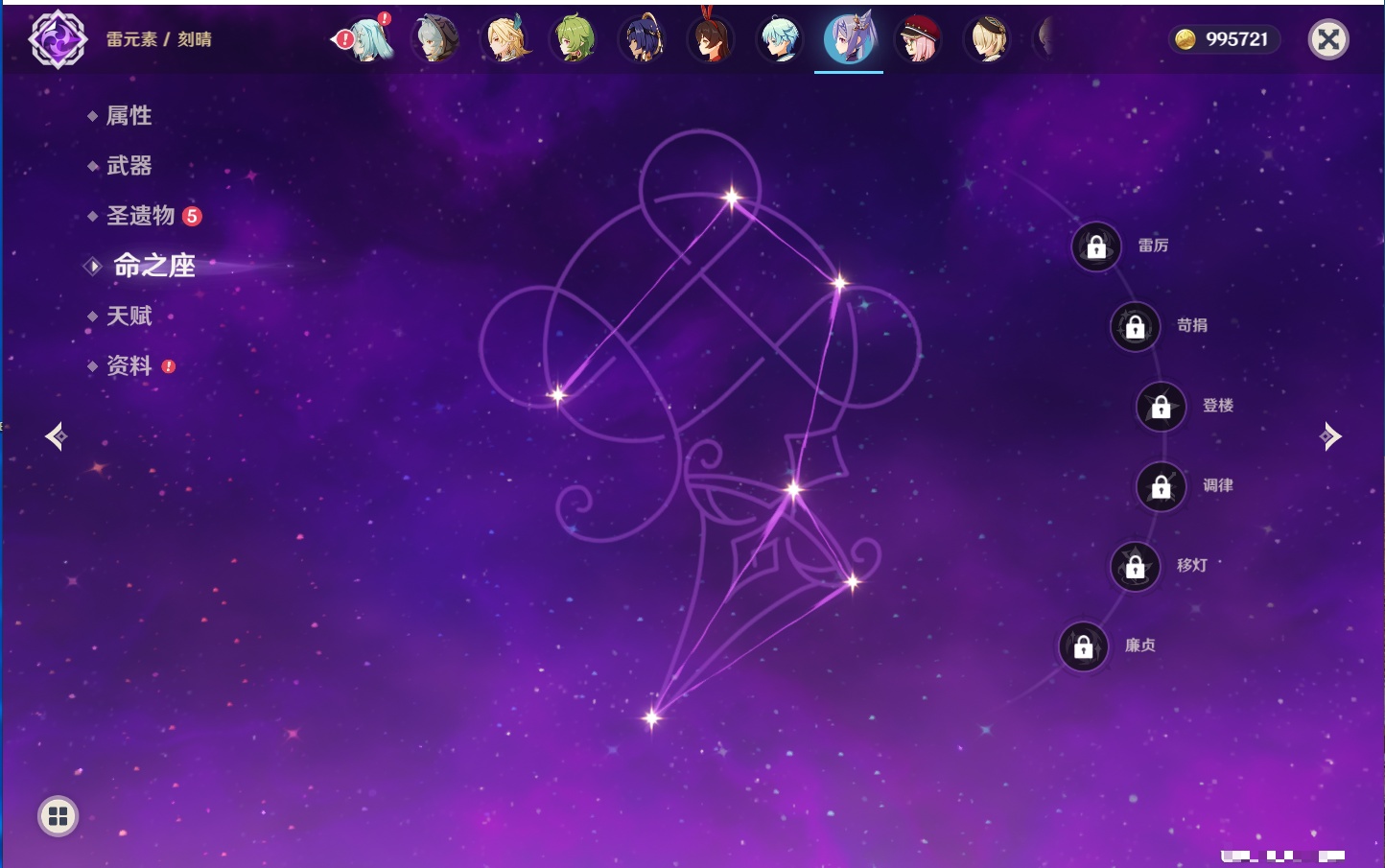Click the red exclamation alert next to 资料
The height and width of the screenshot is (868, 1385).
(x=169, y=366)
